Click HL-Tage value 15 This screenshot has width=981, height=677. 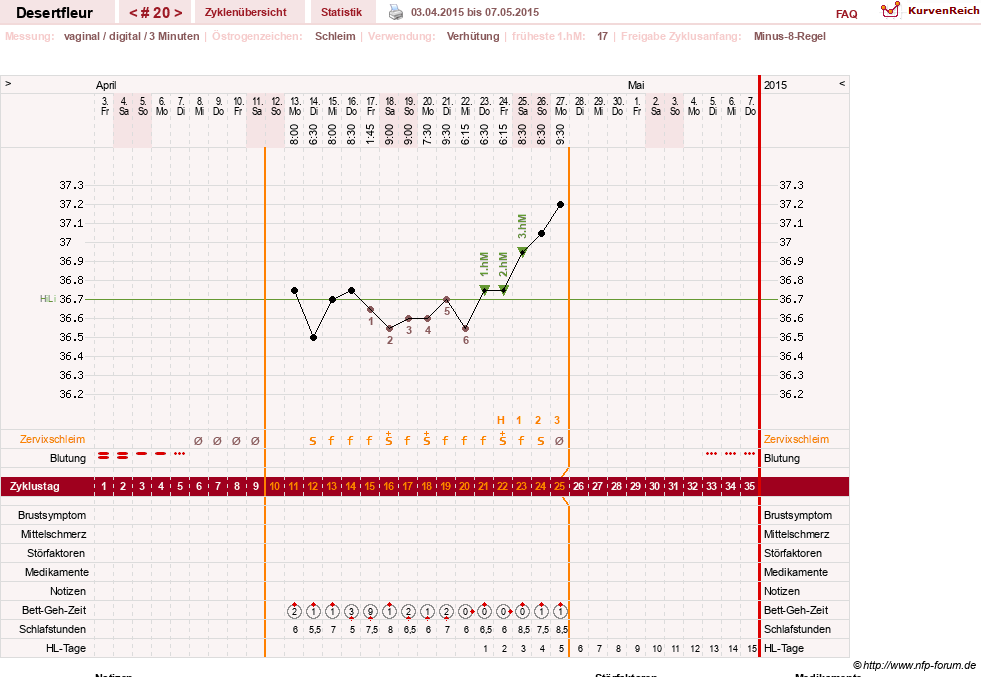coord(751,649)
